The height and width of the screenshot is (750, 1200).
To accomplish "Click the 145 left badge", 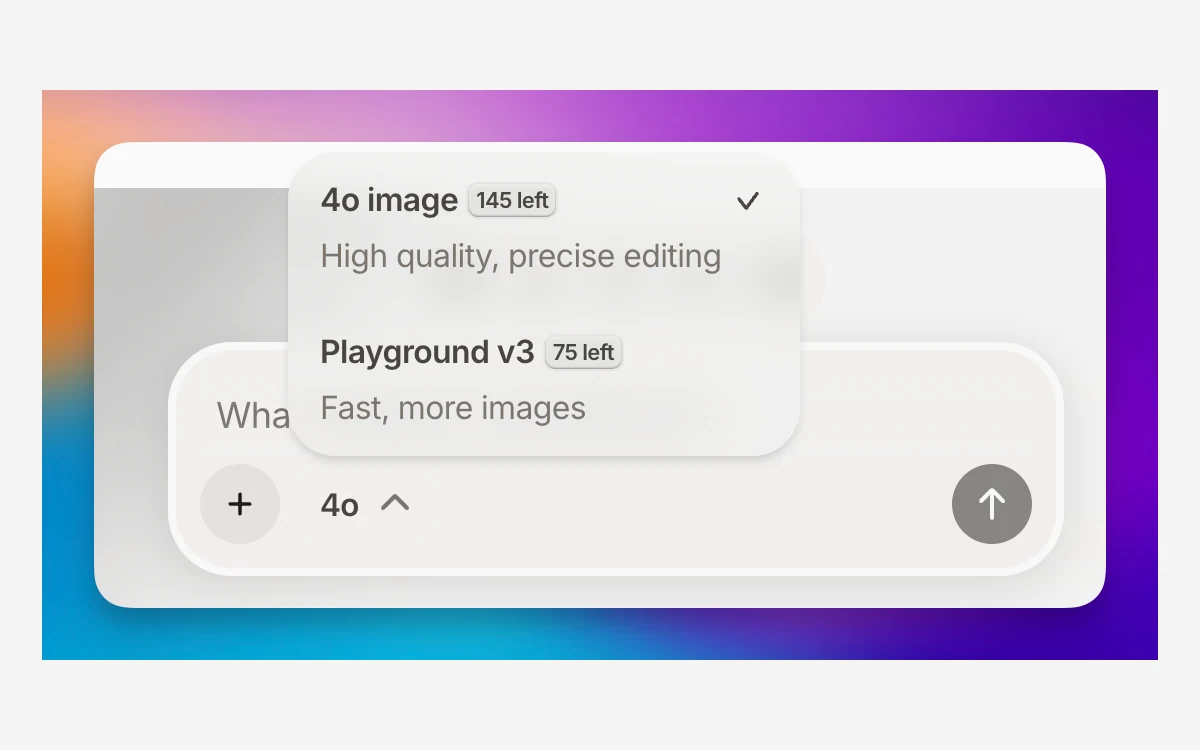I will [x=512, y=200].
